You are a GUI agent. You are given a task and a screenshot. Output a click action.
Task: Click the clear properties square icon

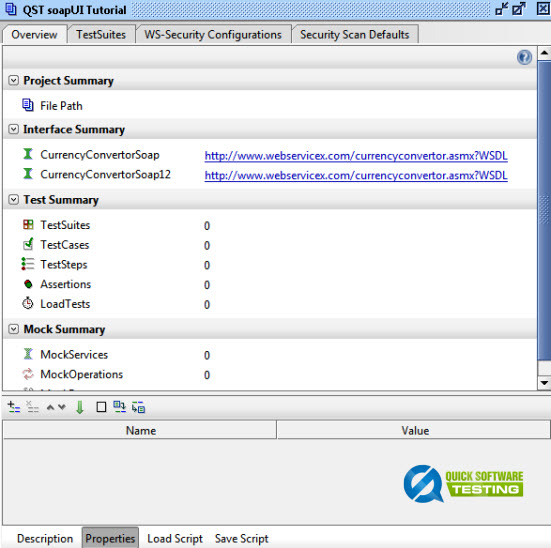101,407
